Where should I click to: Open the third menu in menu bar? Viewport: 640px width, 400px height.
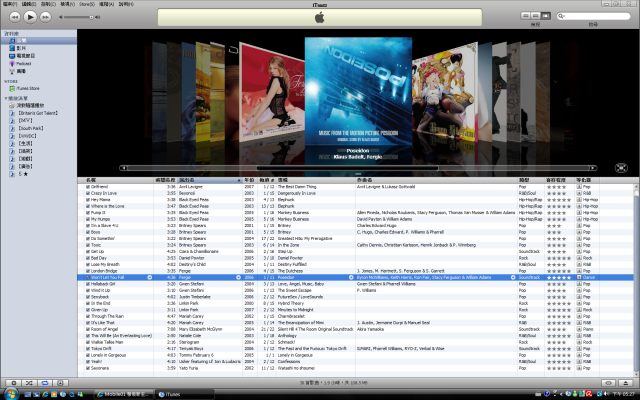48,4
